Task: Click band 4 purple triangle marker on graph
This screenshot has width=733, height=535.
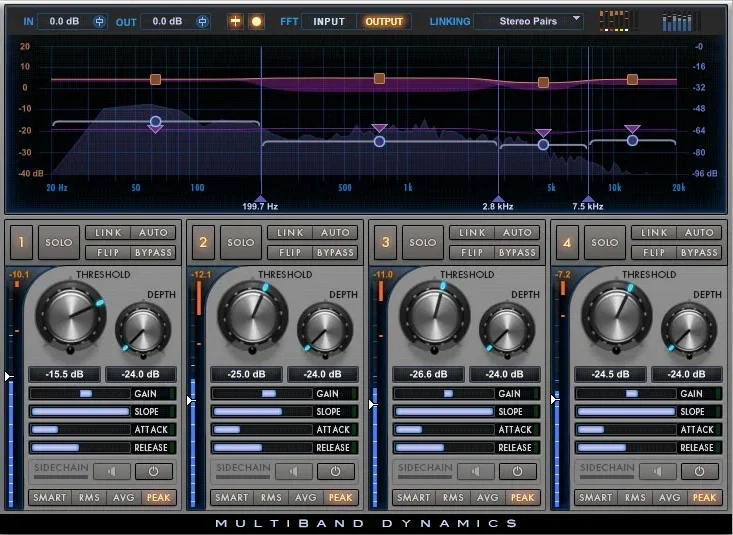Action: pyautogui.click(x=632, y=129)
